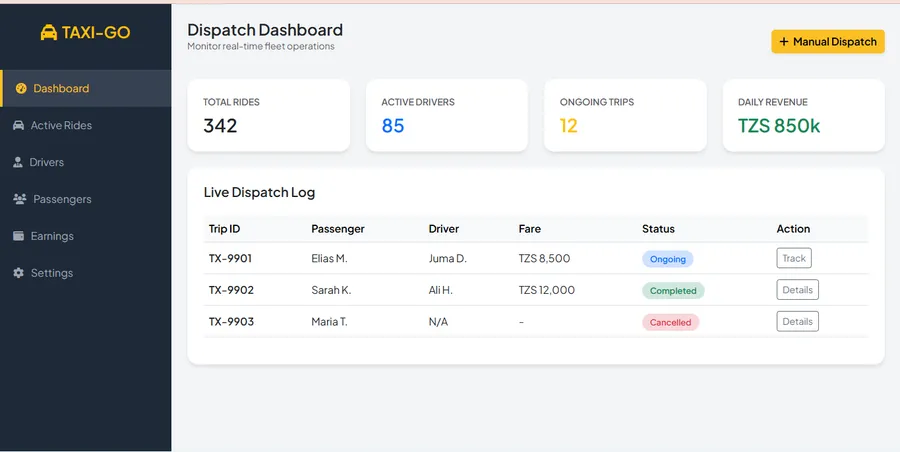Select the Active Drivers value 85

point(393,125)
